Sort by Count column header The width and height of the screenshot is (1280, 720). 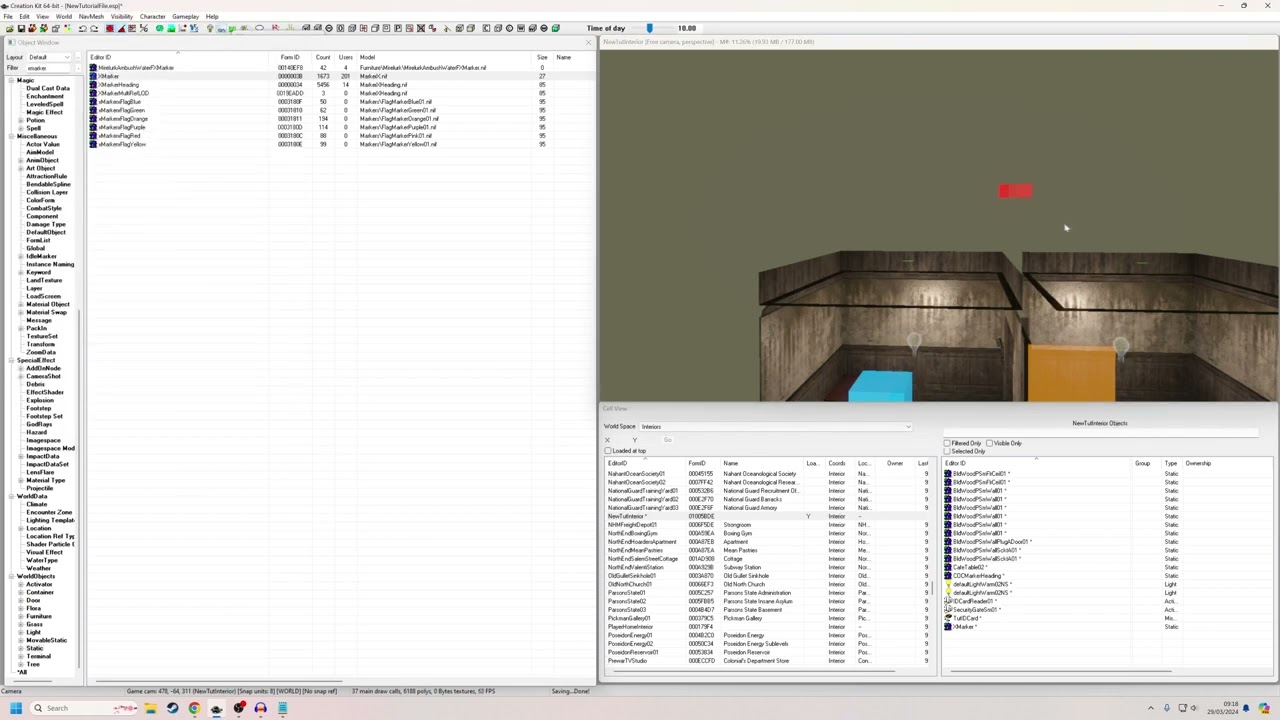[322, 57]
